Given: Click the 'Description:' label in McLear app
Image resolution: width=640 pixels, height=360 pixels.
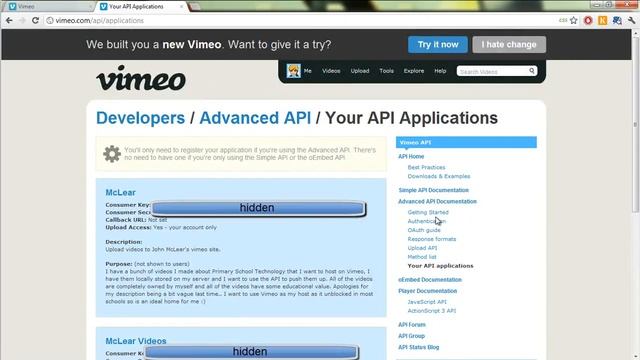Looking at the screenshot, I should pyautogui.click(x=124, y=242).
